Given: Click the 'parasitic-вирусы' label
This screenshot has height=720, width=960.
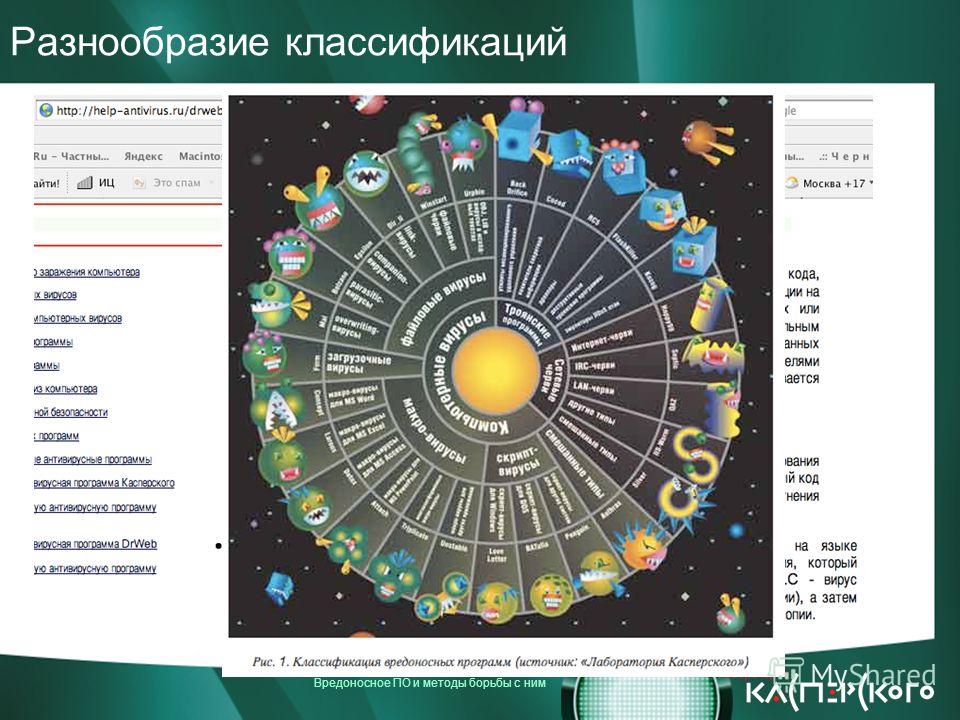Looking at the screenshot, I should click(x=366, y=295).
